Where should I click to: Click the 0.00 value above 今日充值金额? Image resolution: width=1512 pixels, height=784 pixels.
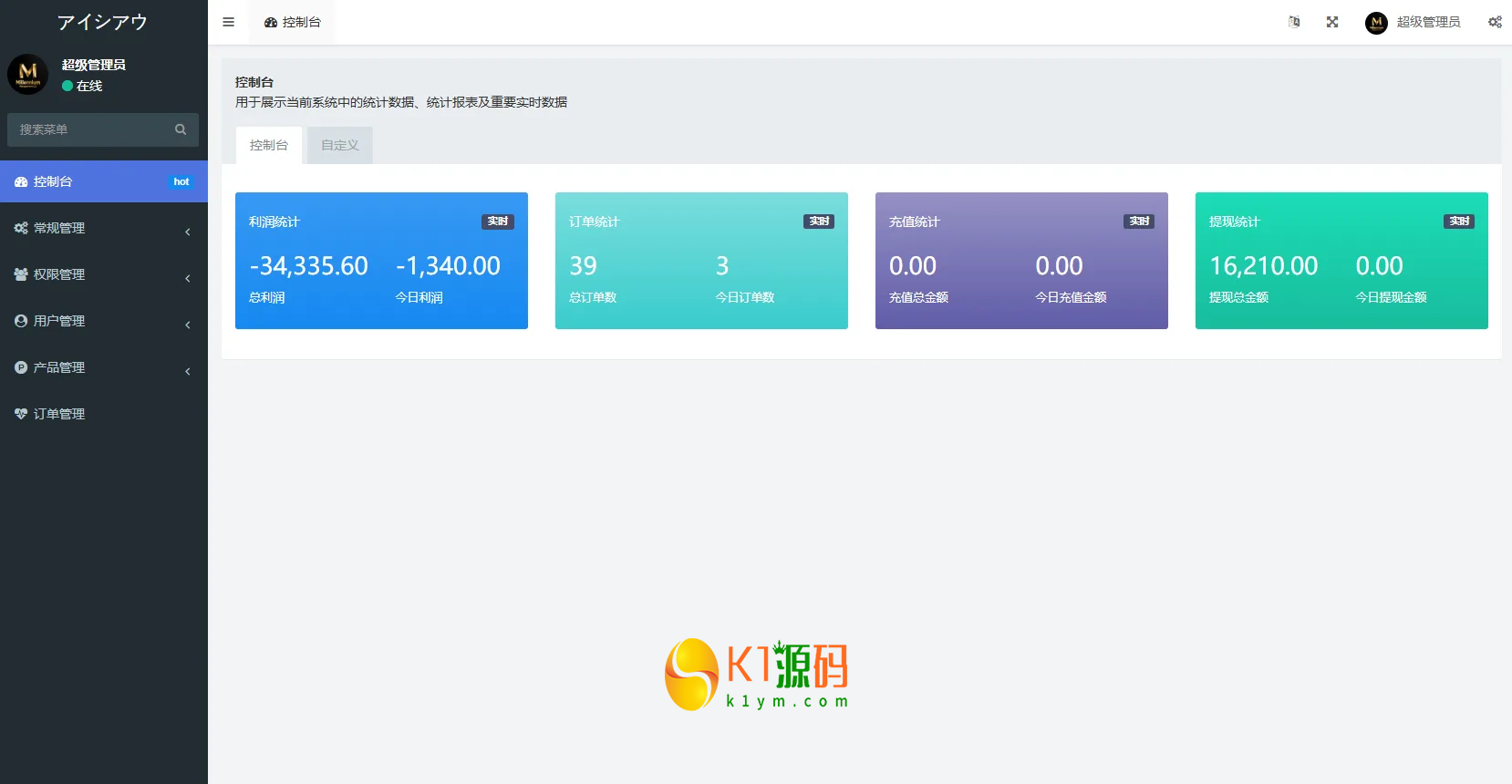pos(1059,266)
